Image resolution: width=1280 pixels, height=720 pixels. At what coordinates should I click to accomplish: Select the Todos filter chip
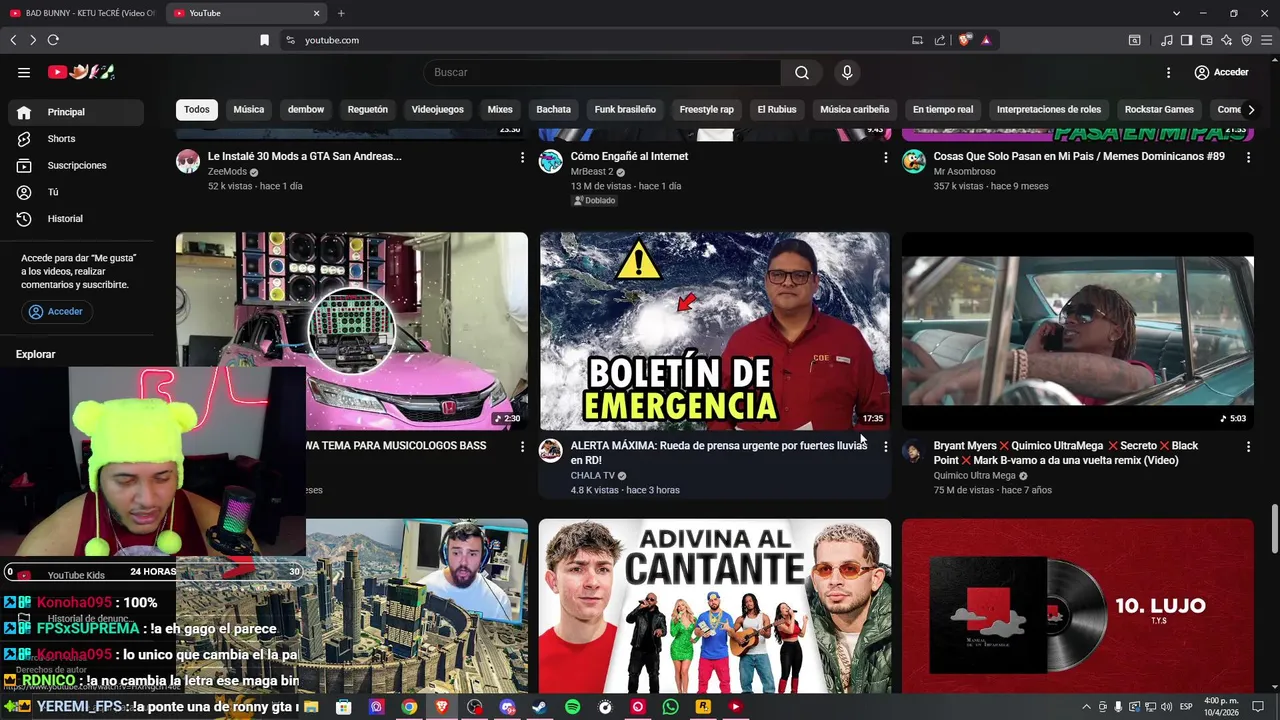[197, 109]
